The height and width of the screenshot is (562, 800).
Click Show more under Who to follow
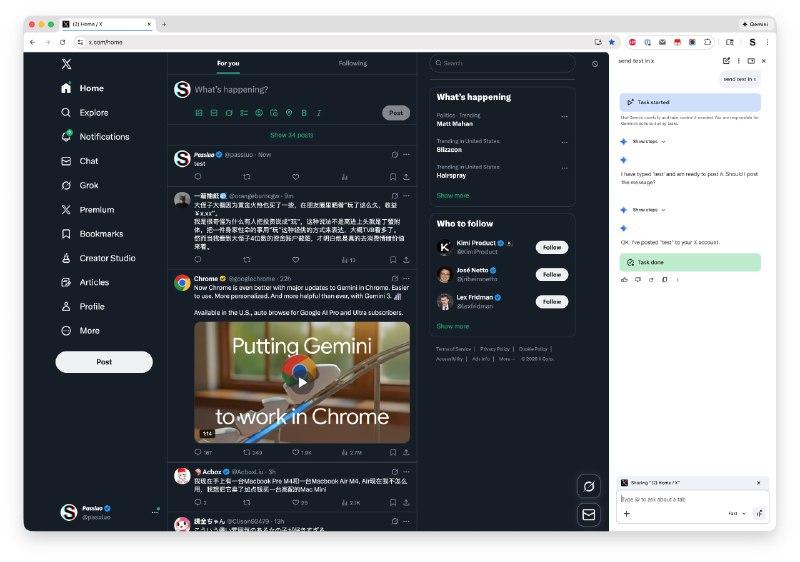click(453, 326)
